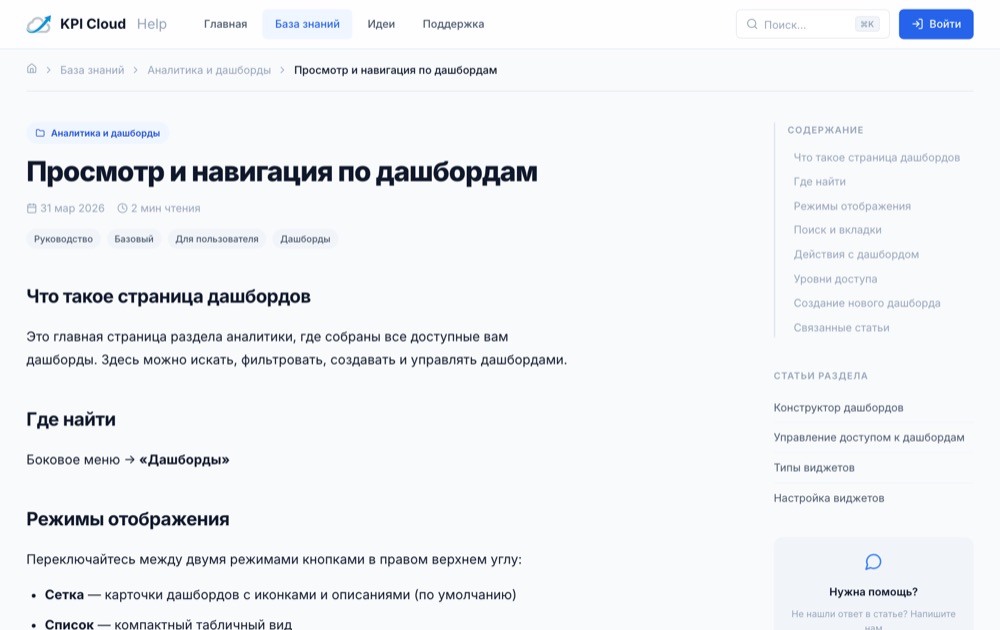
Task: Jump to Создание нового дашборда in contents
Action: tap(867, 303)
